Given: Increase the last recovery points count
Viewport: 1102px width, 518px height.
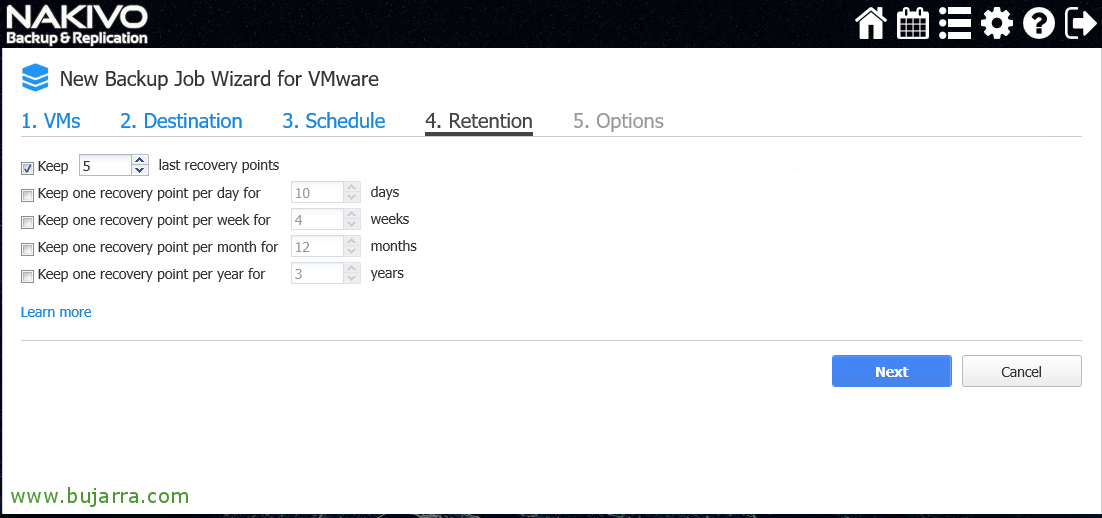Looking at the screenshot, I should pos(140,160).
